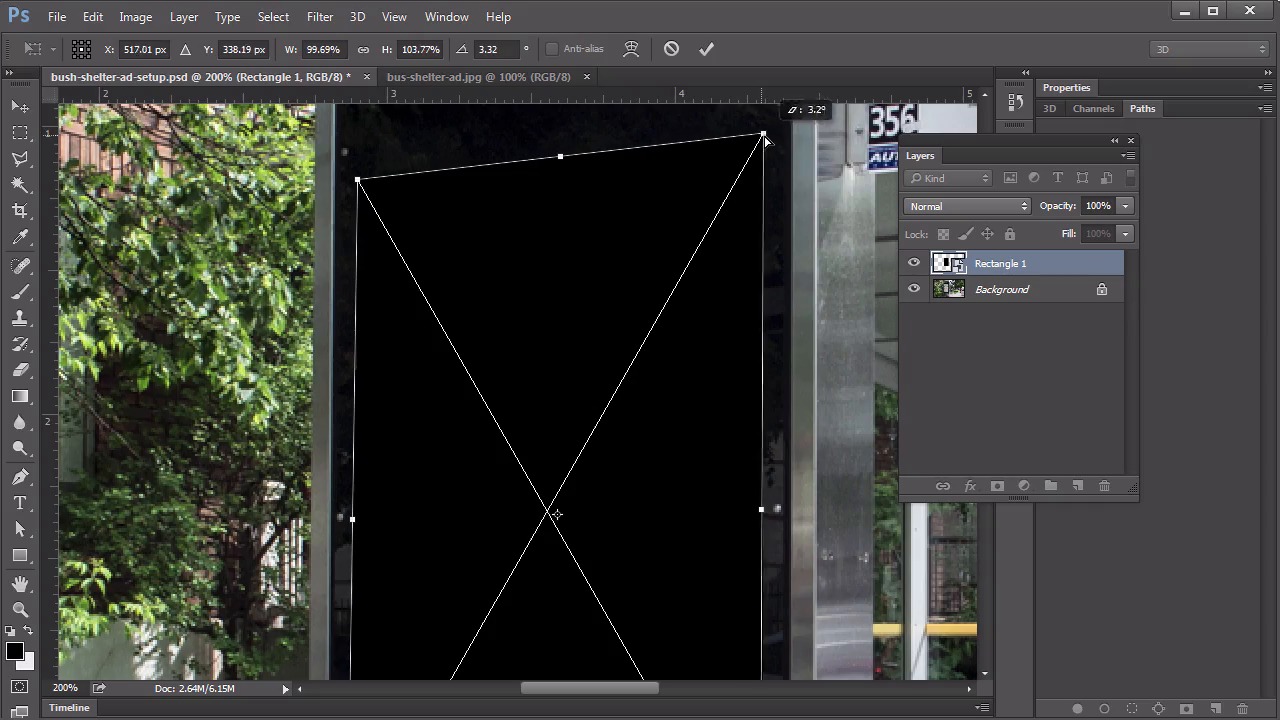This screenshot has width=1280, height=720.
Task: Open the Opacity slider dropdown
Action: tap(1125, 206)
